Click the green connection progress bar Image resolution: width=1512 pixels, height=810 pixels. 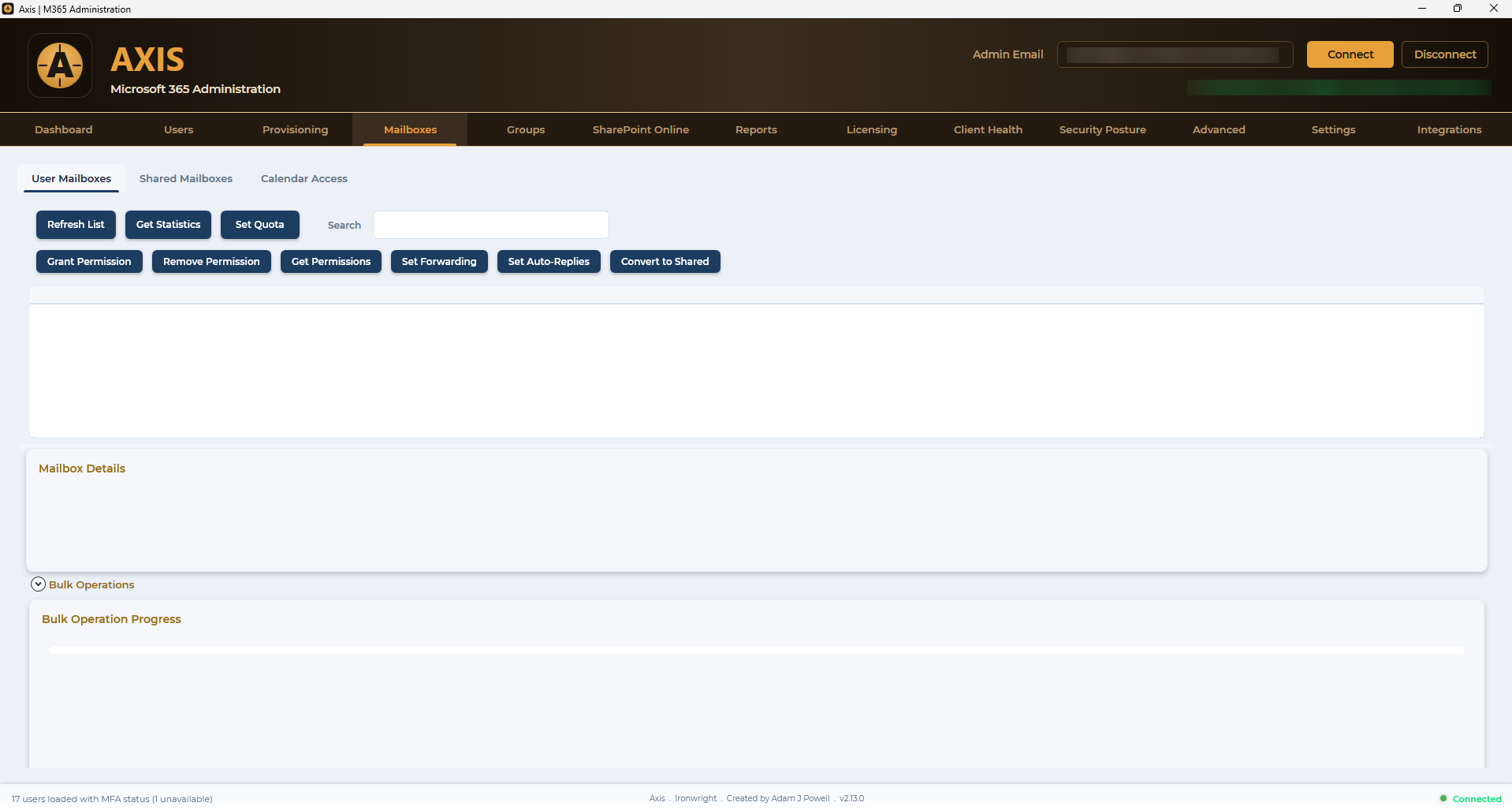[x=1339, y=88]
